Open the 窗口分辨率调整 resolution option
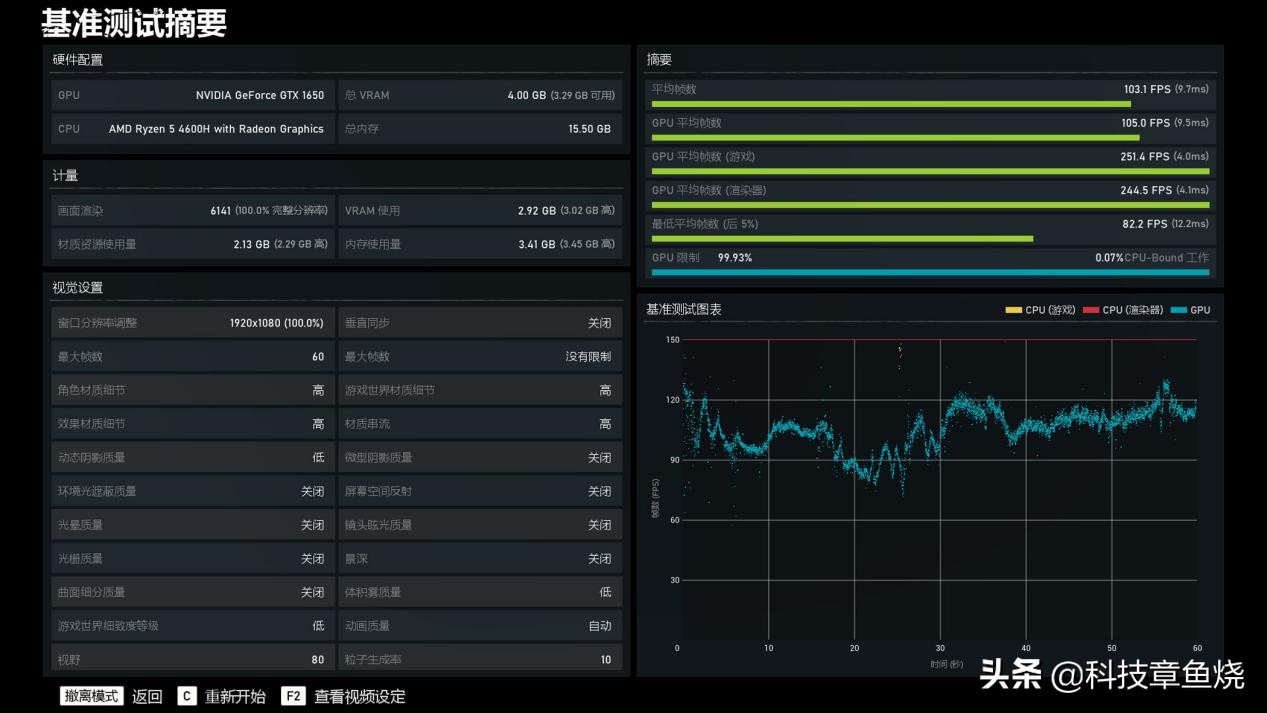 [x=191, y=323]
